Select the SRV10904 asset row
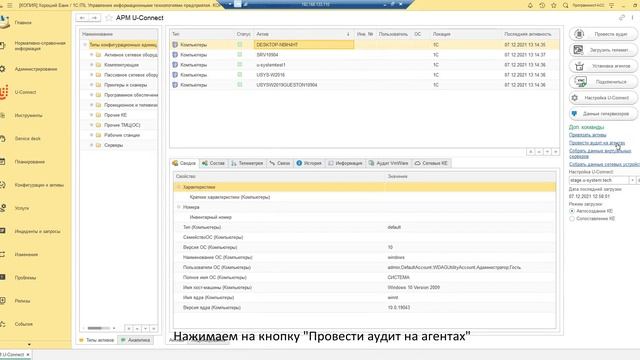The image size is (640, 360). pos(364,55)
